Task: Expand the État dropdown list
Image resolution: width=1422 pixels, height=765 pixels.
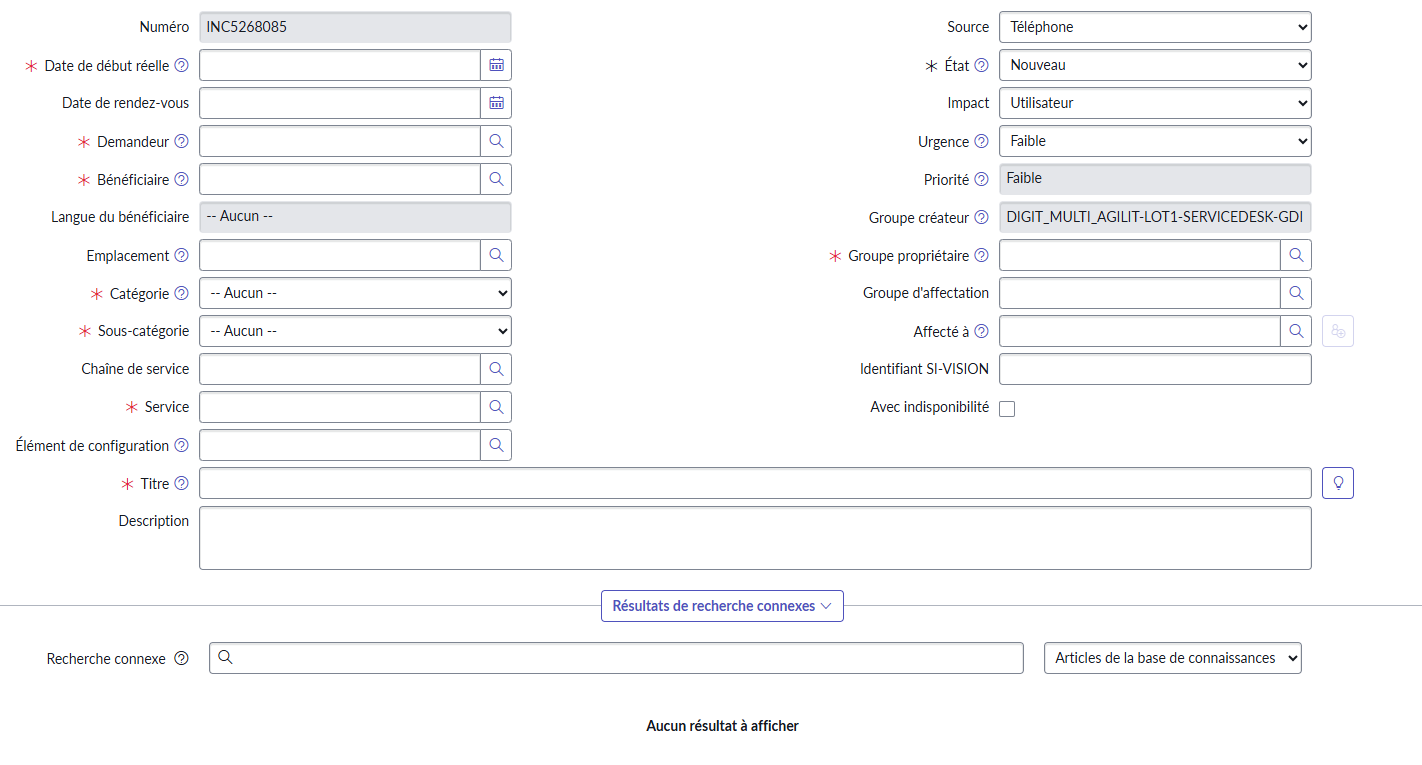Action: click(x=1154, y=65)
